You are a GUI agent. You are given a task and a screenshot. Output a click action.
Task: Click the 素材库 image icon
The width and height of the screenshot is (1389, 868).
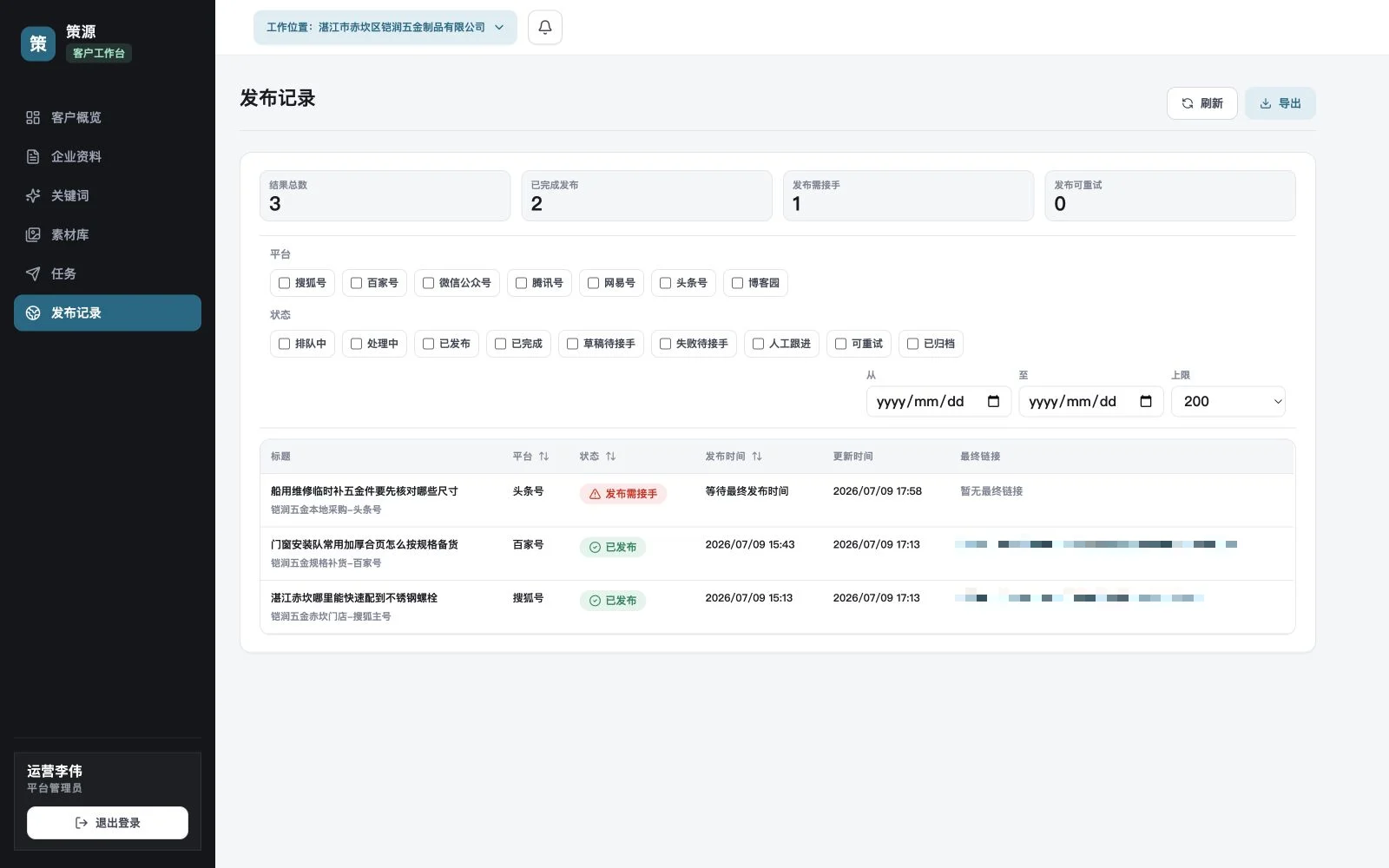33,234
